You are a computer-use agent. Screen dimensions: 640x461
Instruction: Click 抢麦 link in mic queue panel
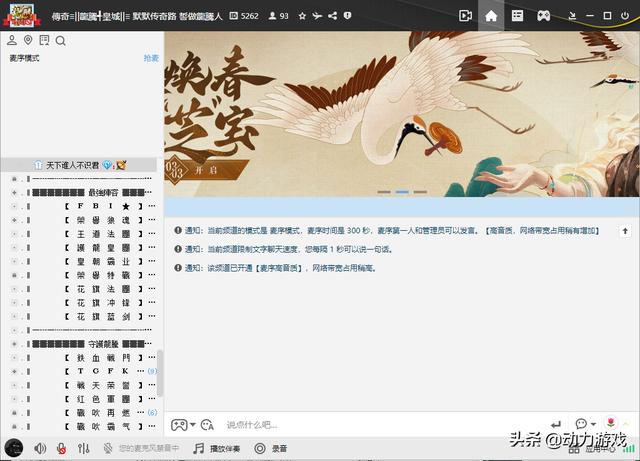[x=151, y=58]
